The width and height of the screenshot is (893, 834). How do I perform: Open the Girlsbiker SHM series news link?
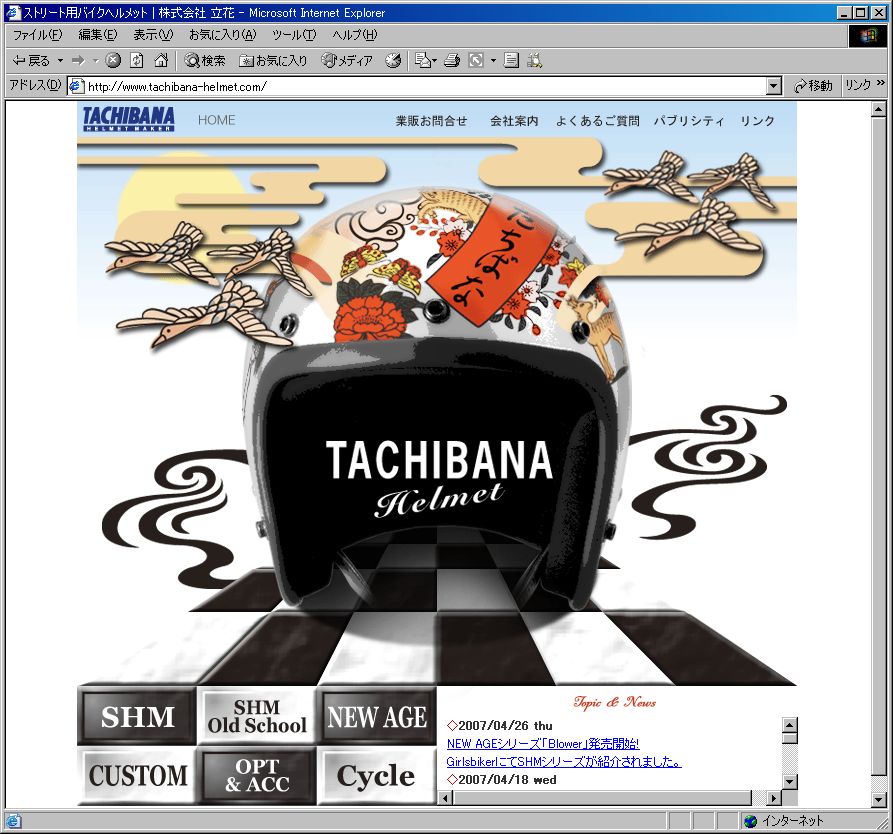pos(564,762)
